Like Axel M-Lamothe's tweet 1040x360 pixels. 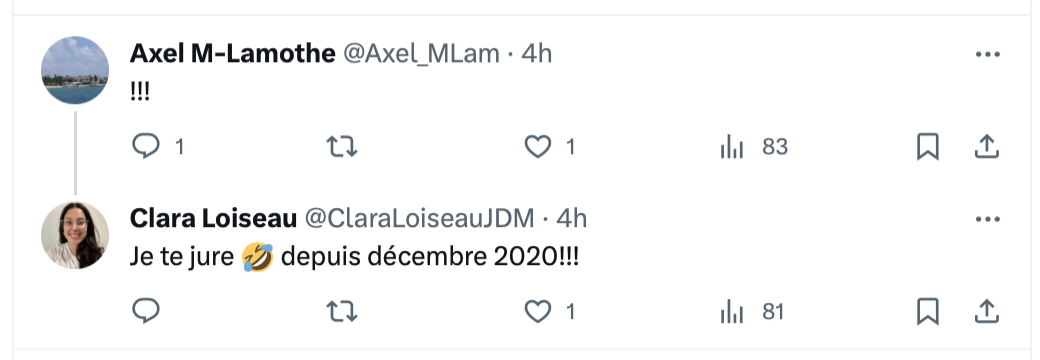point(538,147)
